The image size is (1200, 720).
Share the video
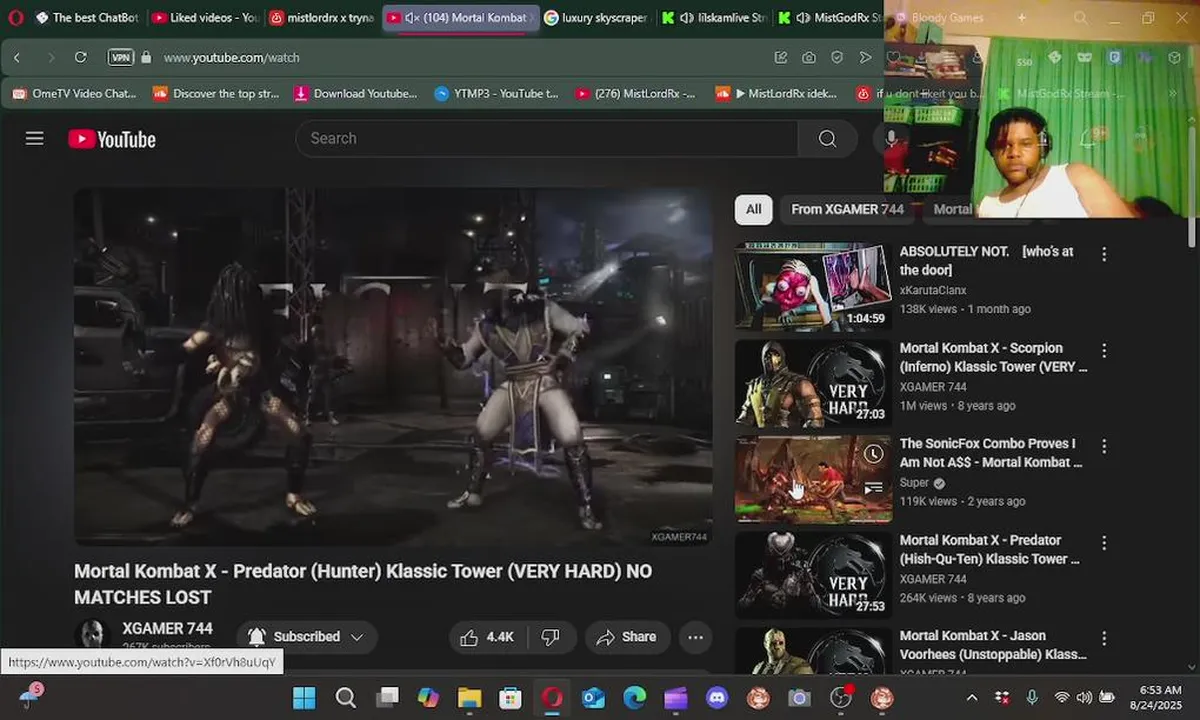click(626, 637)
